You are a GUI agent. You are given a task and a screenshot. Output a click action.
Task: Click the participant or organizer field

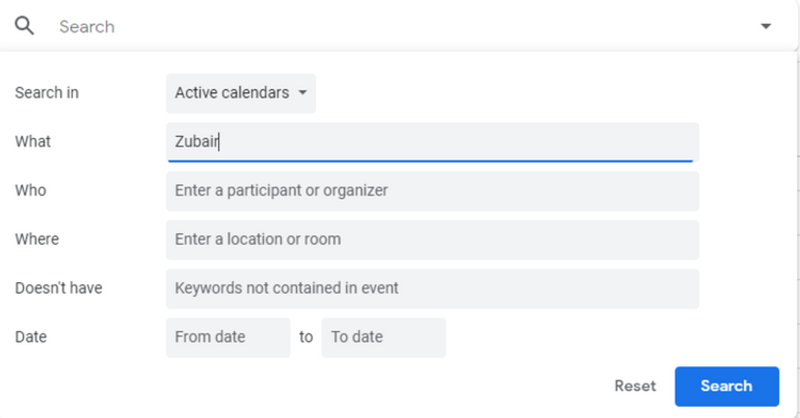click(x=432, y=191)
